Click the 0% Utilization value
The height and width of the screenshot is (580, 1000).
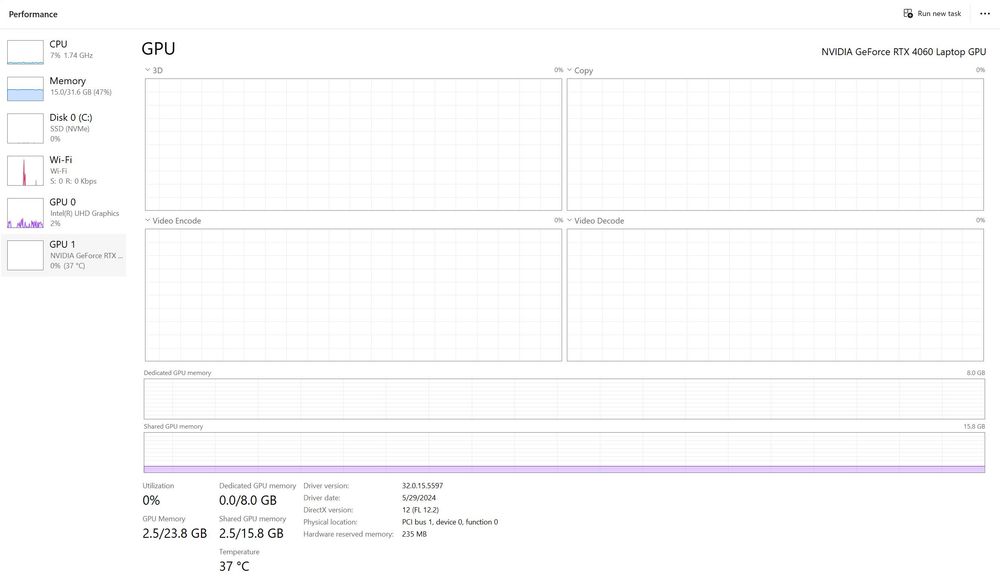[151, 500]
